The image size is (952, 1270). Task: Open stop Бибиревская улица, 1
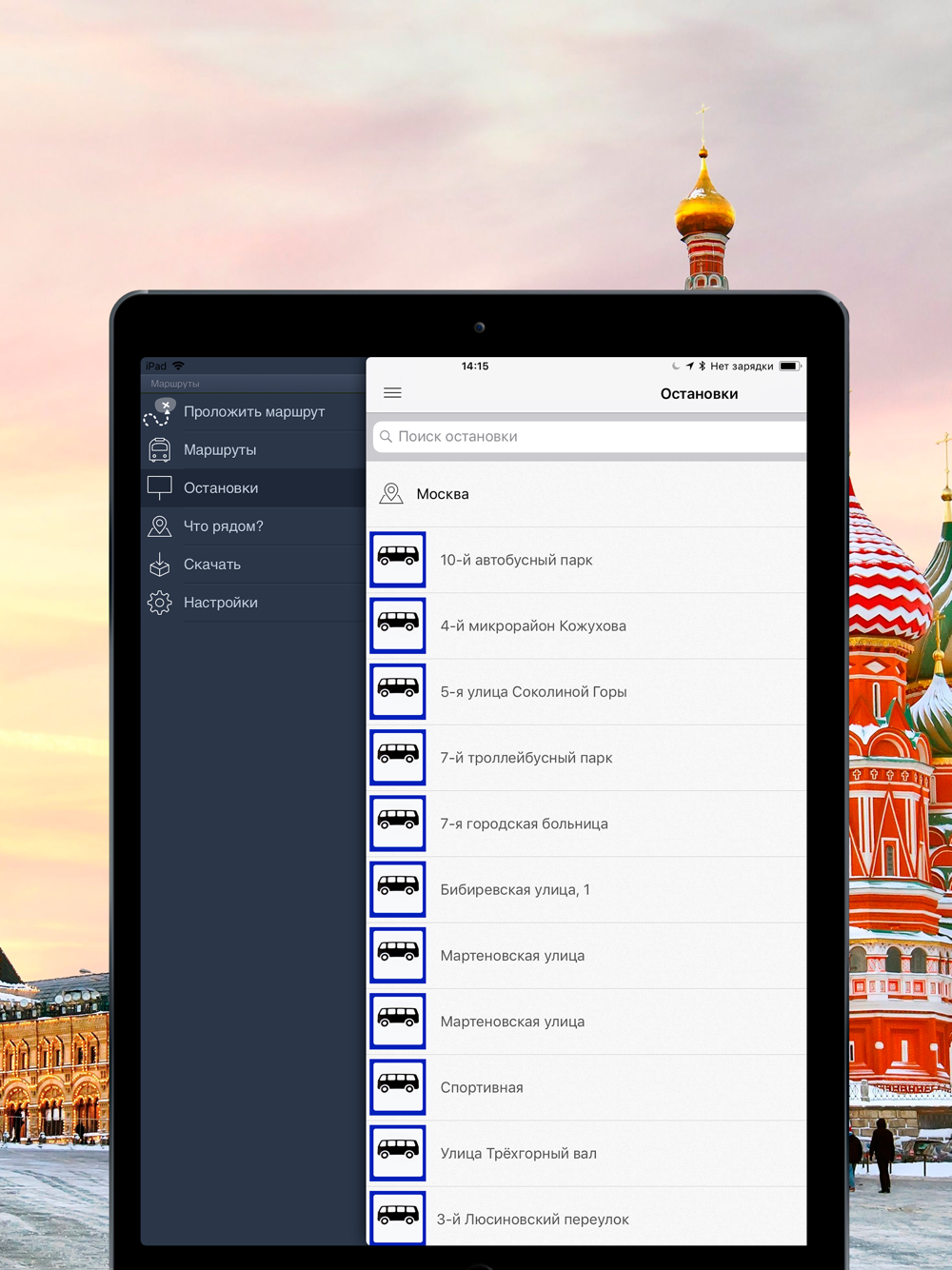(586, 890)
